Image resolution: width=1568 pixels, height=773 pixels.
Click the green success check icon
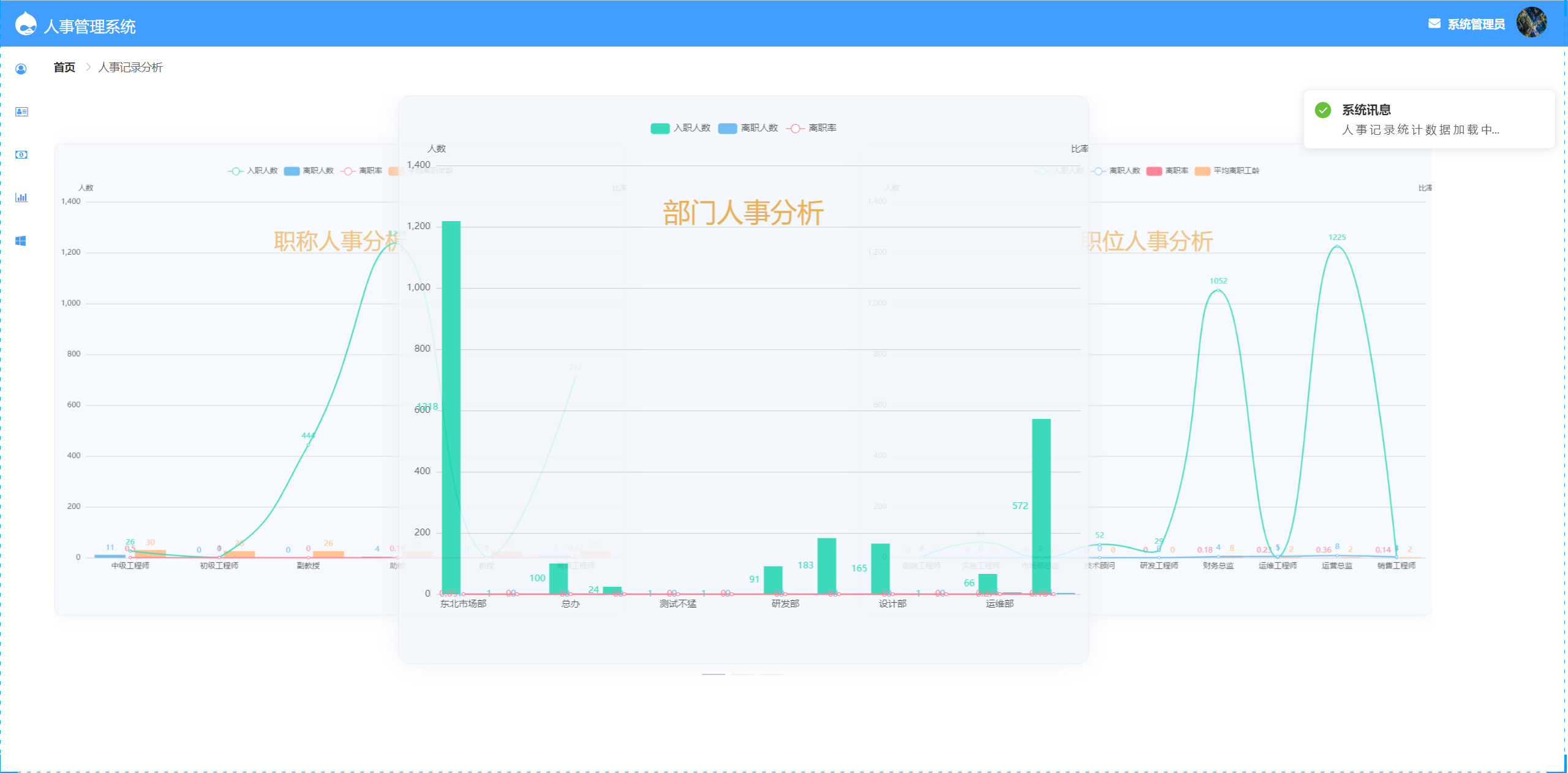tap(1322, 110)
